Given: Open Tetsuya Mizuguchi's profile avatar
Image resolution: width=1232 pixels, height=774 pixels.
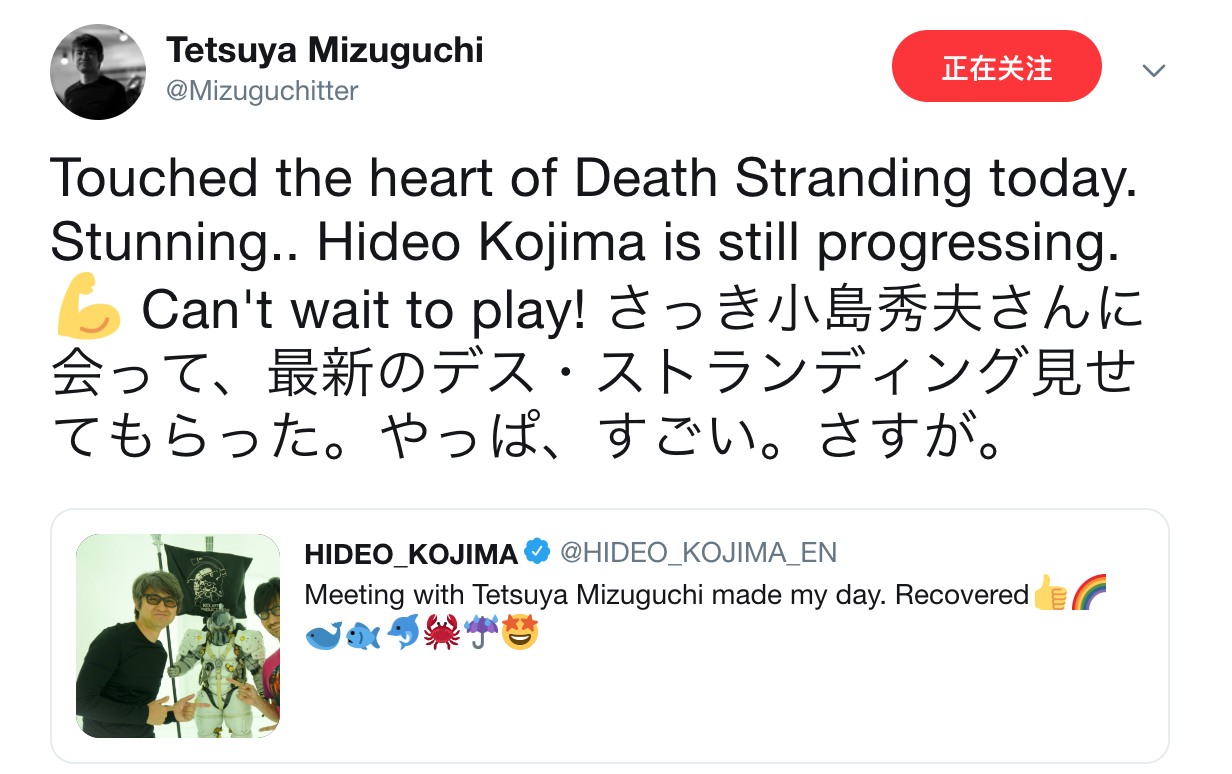Looking at the screenshot, I should (98, 72).
